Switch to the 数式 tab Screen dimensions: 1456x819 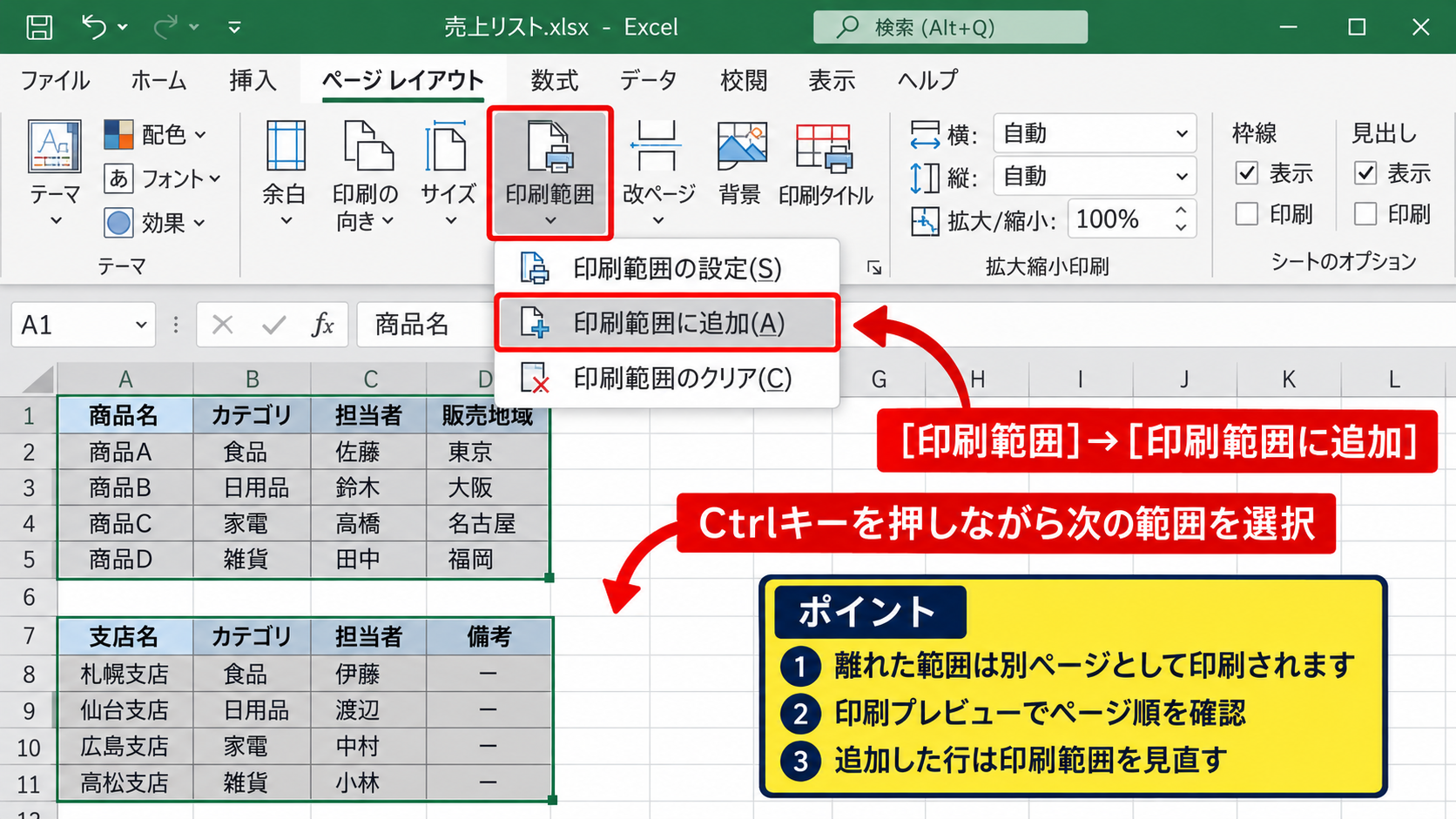[555, 81]
